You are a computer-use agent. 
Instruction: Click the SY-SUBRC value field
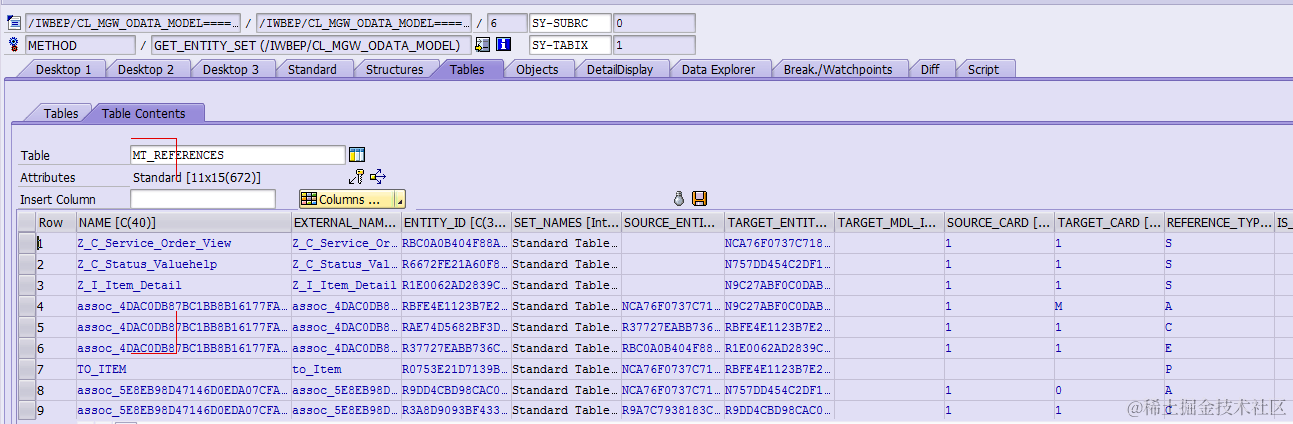(653, 23)
